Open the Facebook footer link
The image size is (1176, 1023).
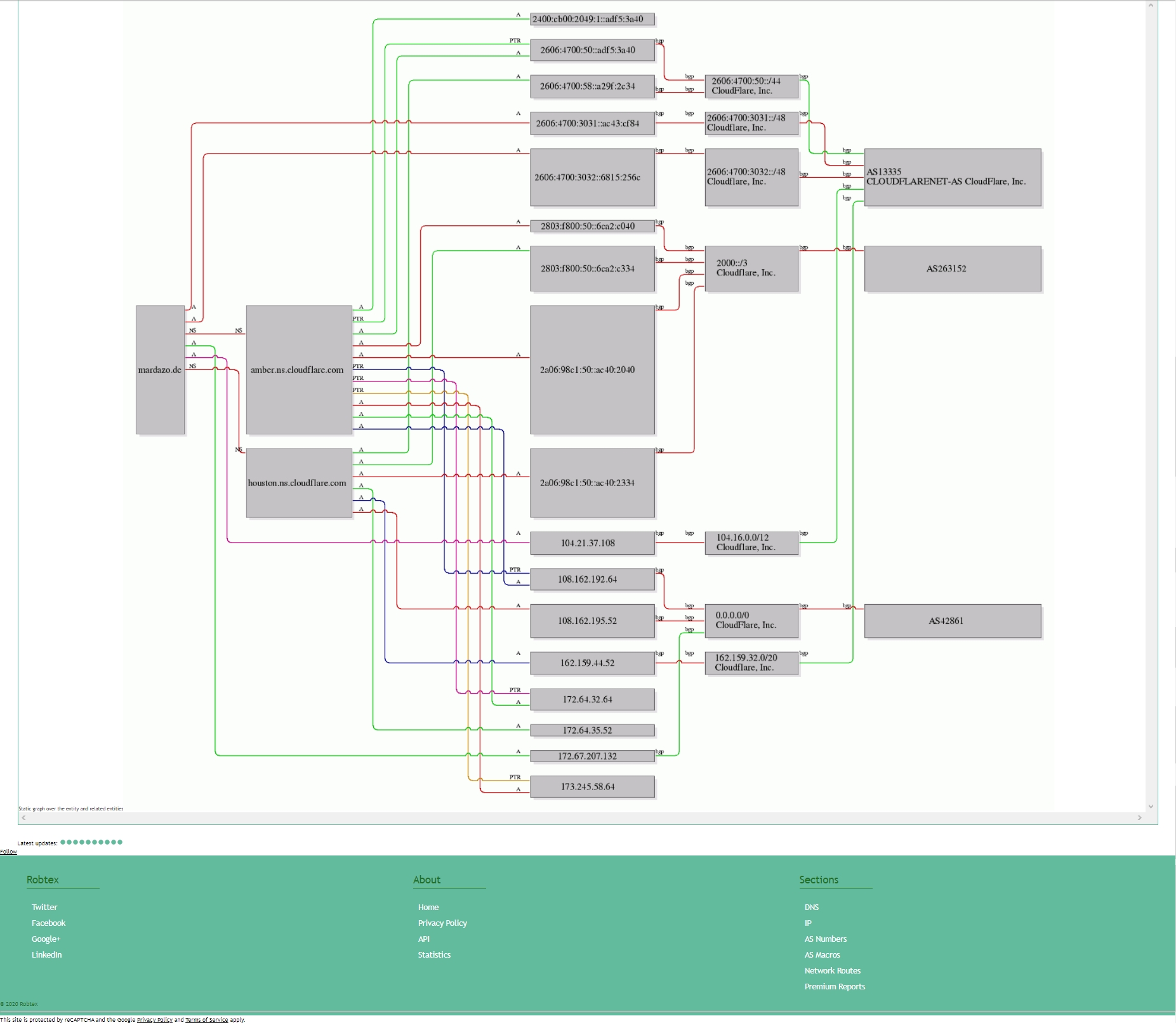(49, 923)
